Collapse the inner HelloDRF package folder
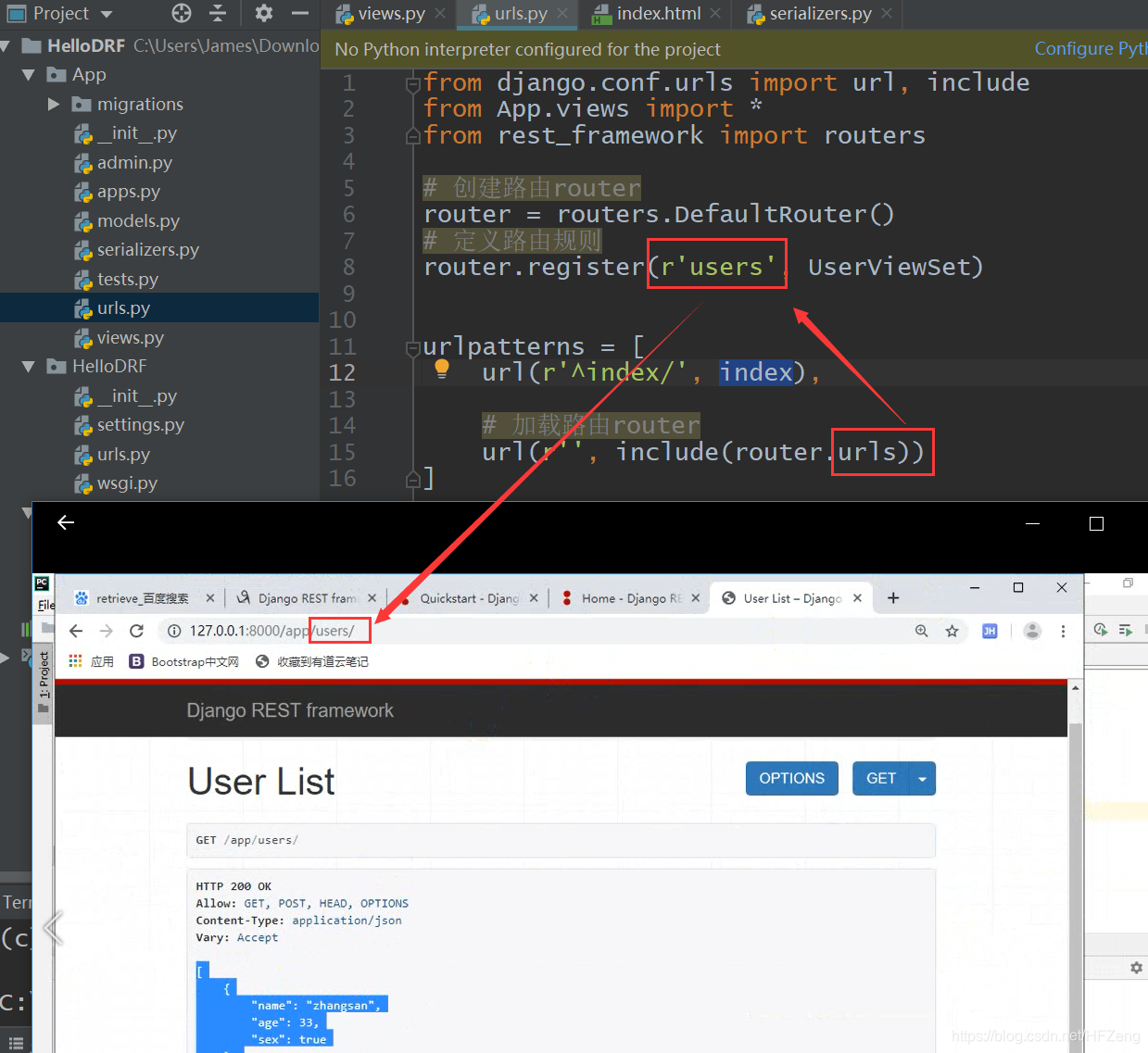 click(29, 367)
